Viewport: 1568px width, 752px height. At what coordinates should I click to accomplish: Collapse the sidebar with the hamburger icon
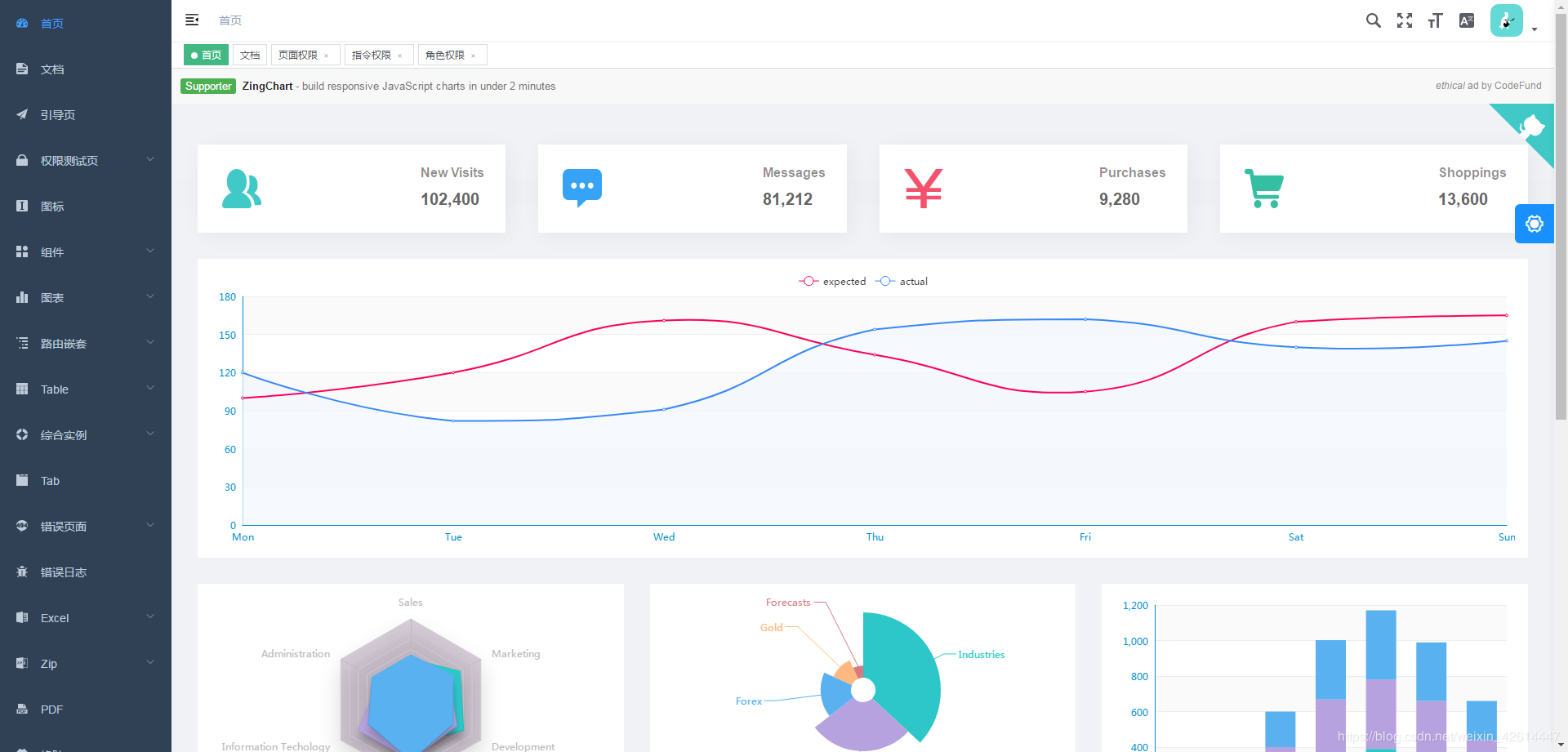[x=192, y=20]
